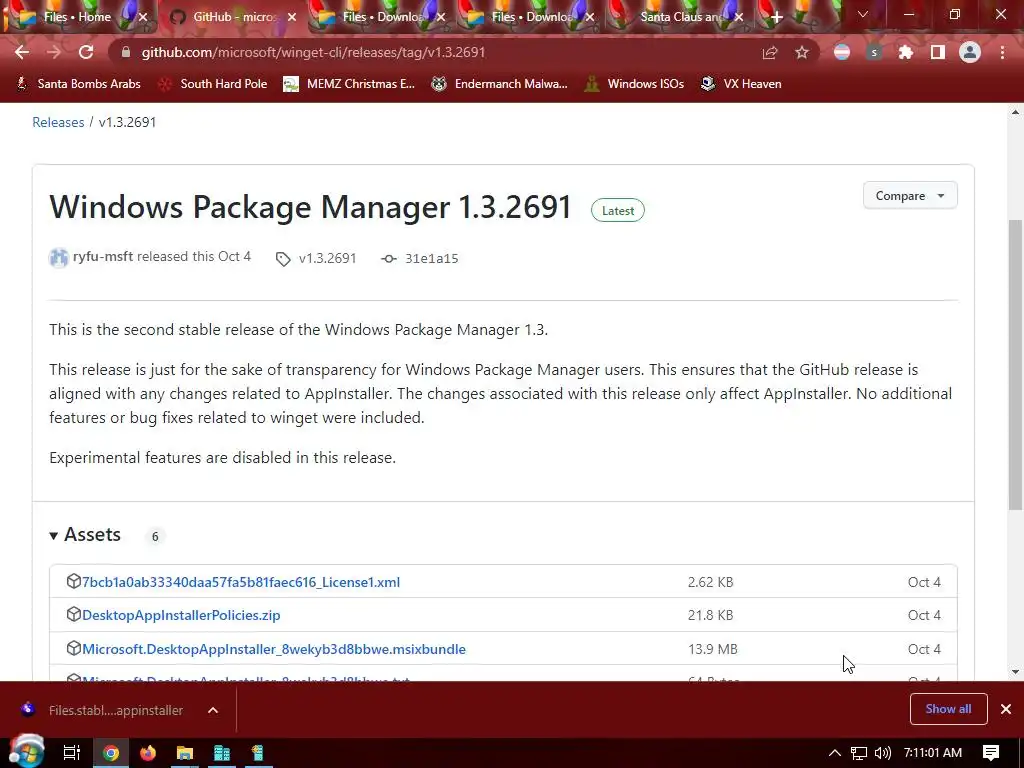Go back using the browser back arrow
1024x768 pixels.
(22, 52)
